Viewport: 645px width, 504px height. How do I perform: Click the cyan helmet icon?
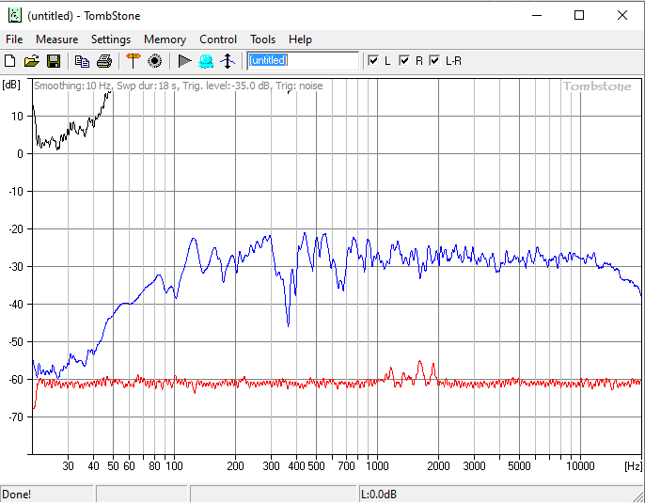point(206,61)
